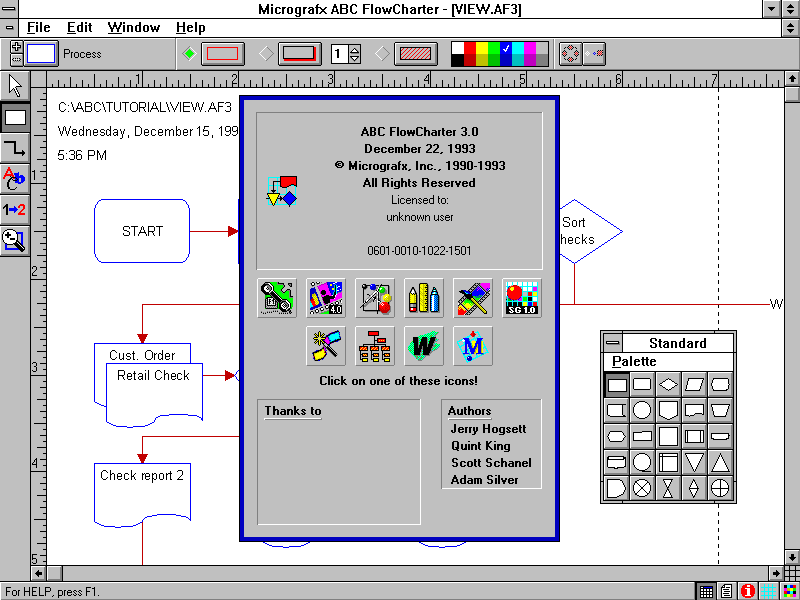800x600 pixels.
Task: Open the Help menu
Action: pos(190,28)
